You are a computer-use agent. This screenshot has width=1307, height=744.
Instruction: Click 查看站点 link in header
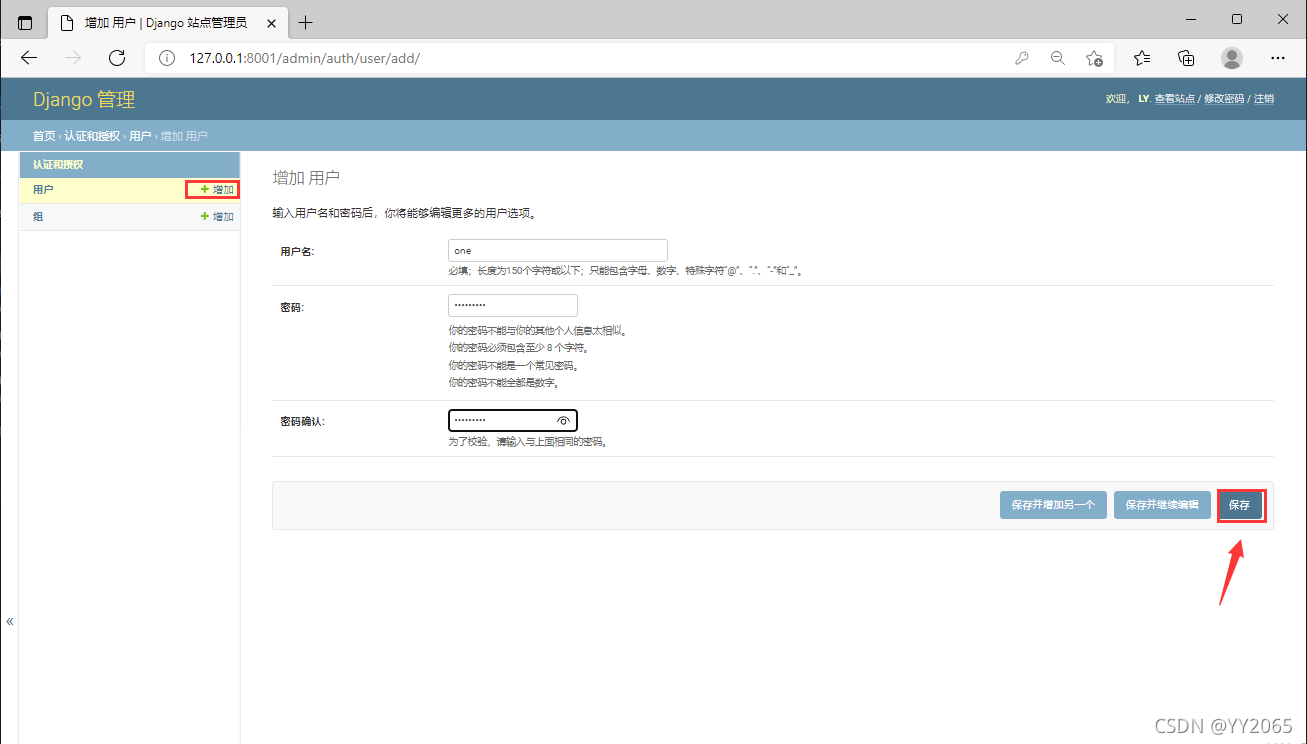click(x=1175, y=99)
